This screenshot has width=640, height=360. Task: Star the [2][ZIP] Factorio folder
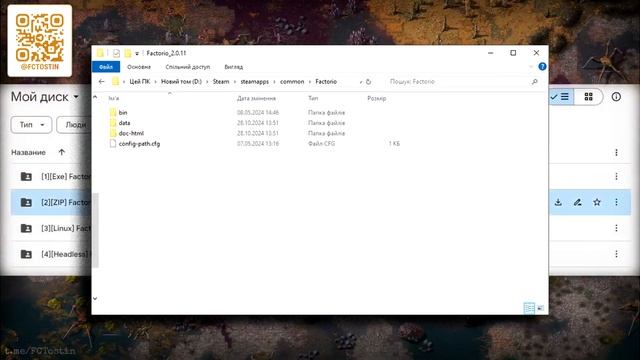pyautogui.click(x=597, y=202)
